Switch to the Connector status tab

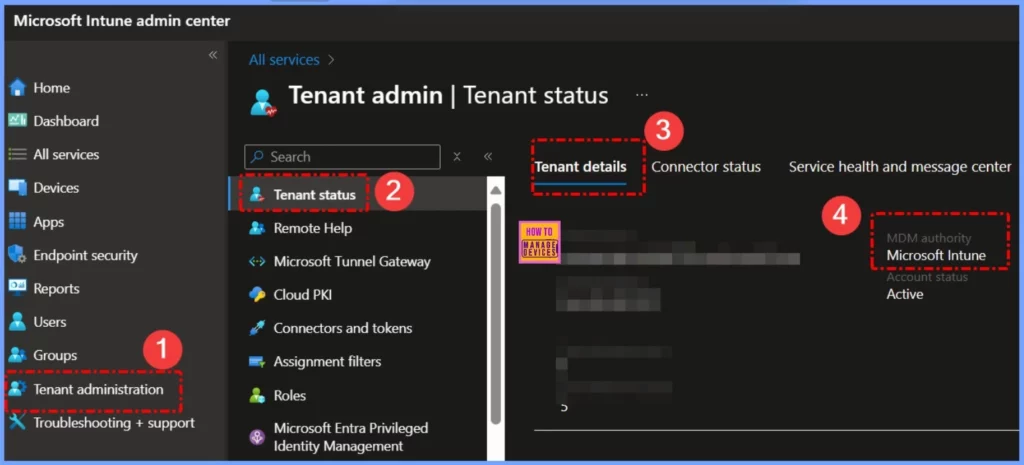[x=706, y=167]
